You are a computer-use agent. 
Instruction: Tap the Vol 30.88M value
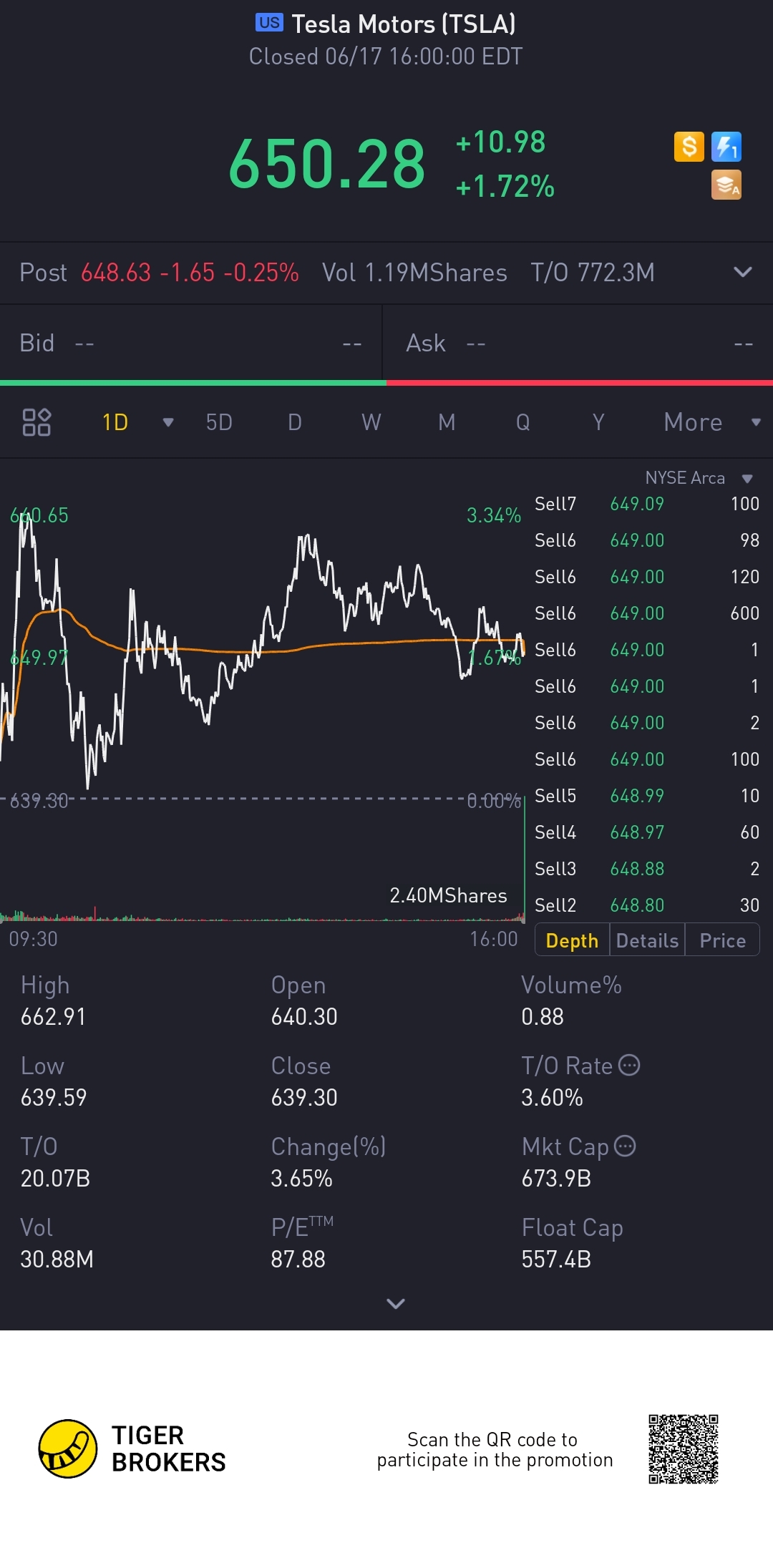[x=57, y=1260]
